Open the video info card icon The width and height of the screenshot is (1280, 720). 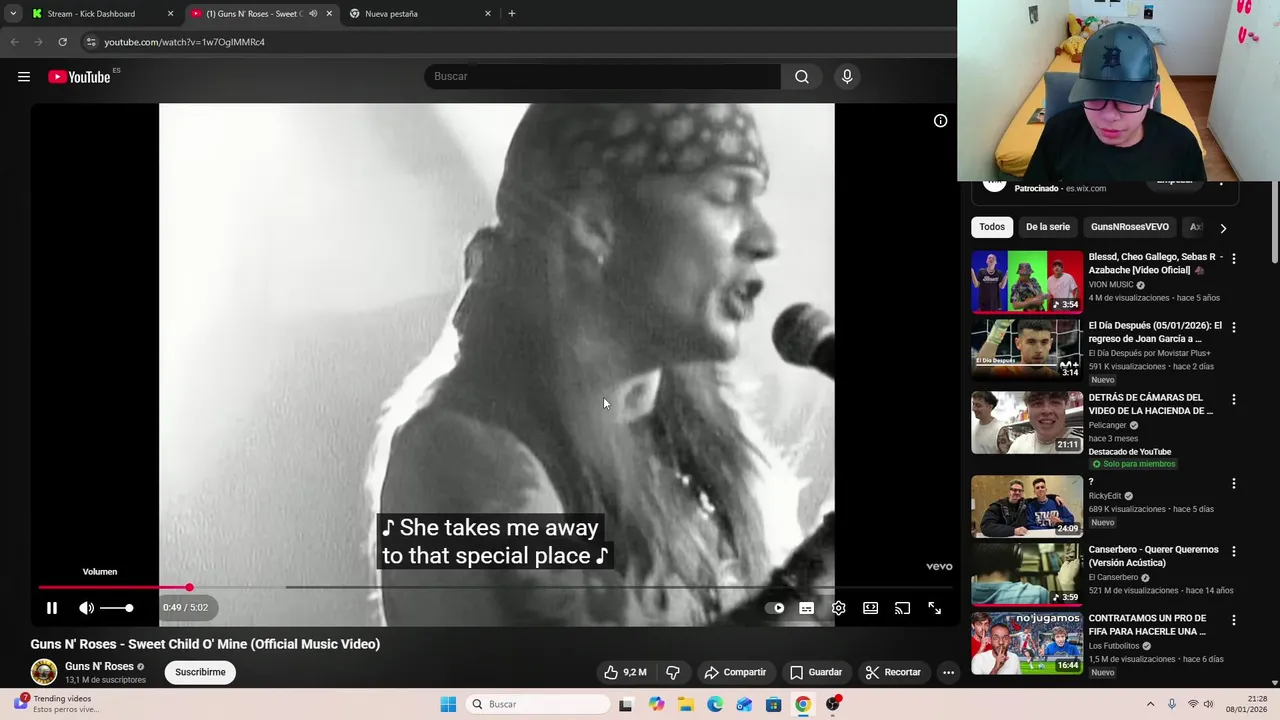[940, 121]
